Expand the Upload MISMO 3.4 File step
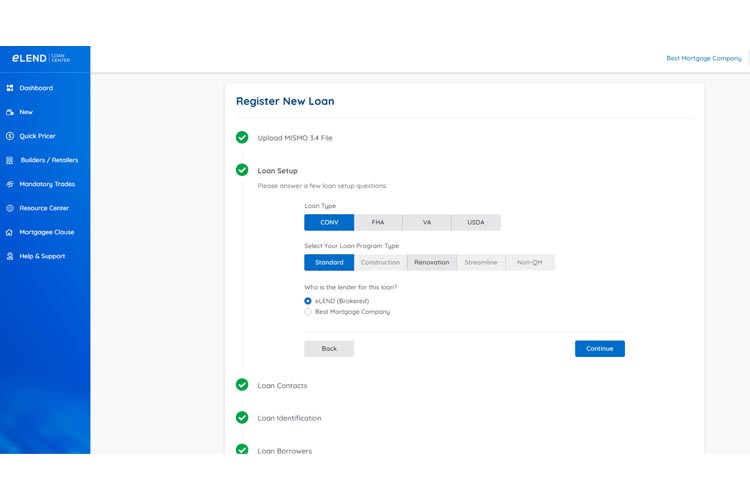750x500 pixels. 294,138
